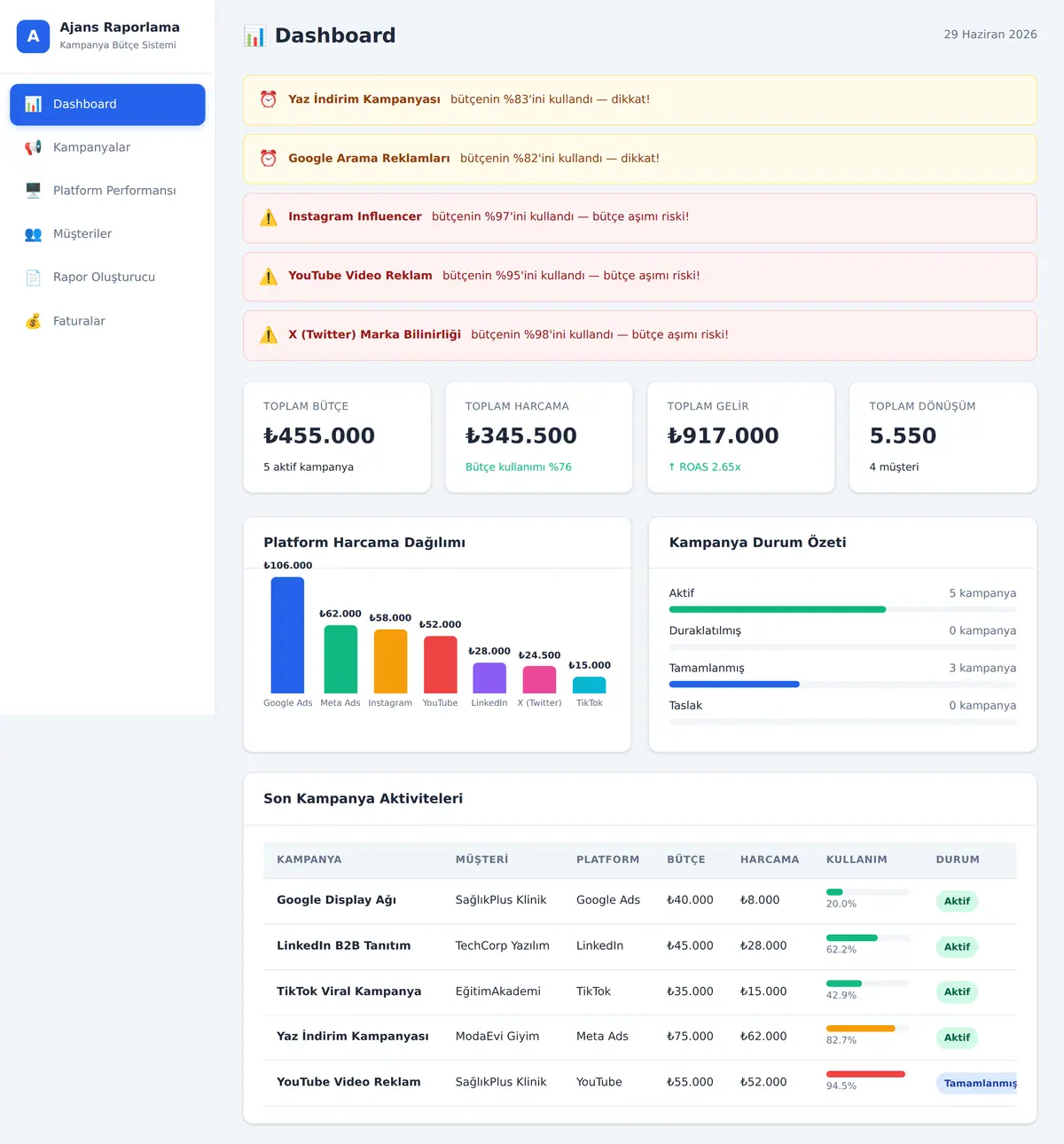Screen dimensions: 1064x1144
Task: Click the chart icon next to Dashboard heading
Action: (x=254, y=35)
